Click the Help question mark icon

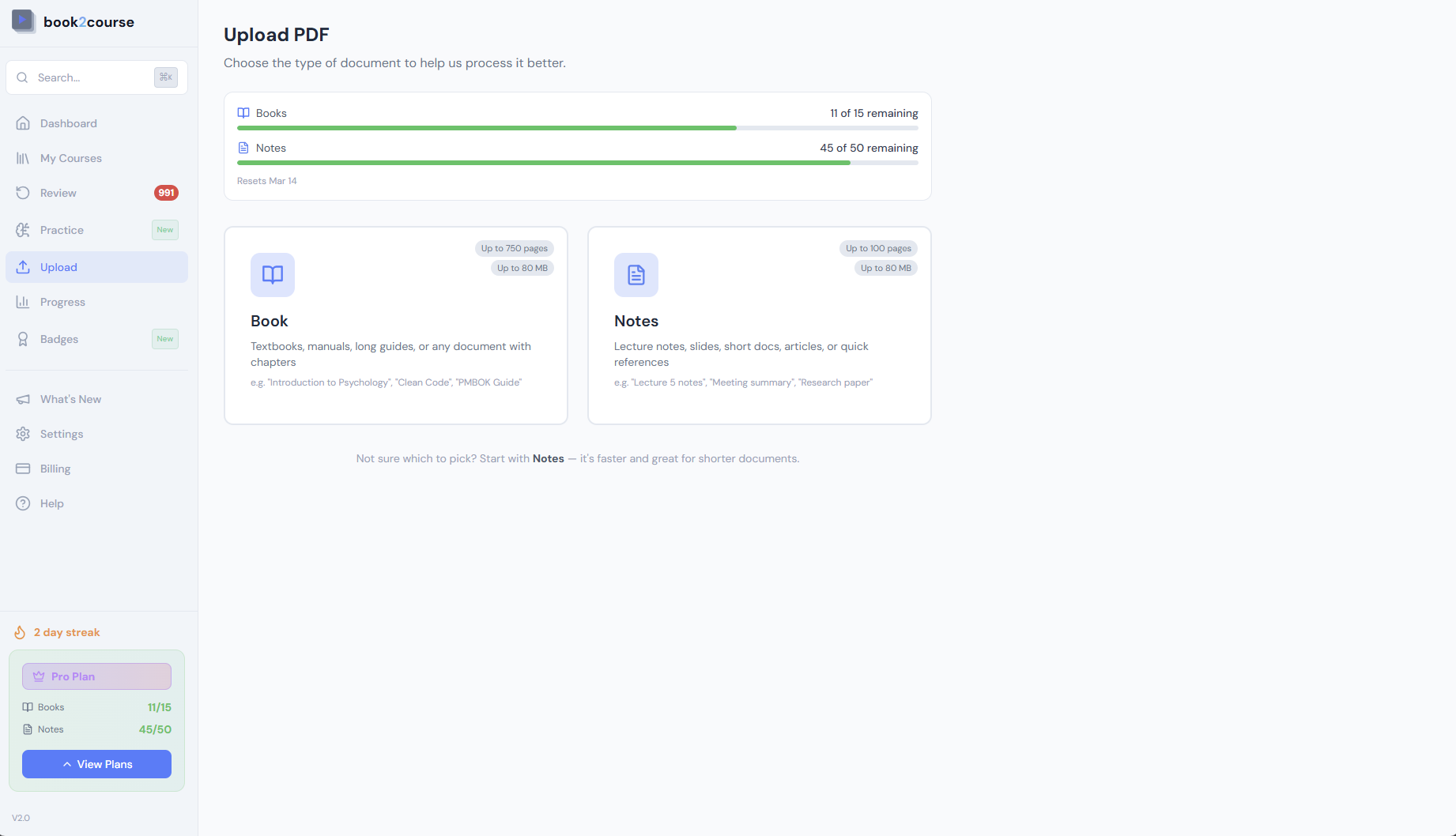point(24,503)
